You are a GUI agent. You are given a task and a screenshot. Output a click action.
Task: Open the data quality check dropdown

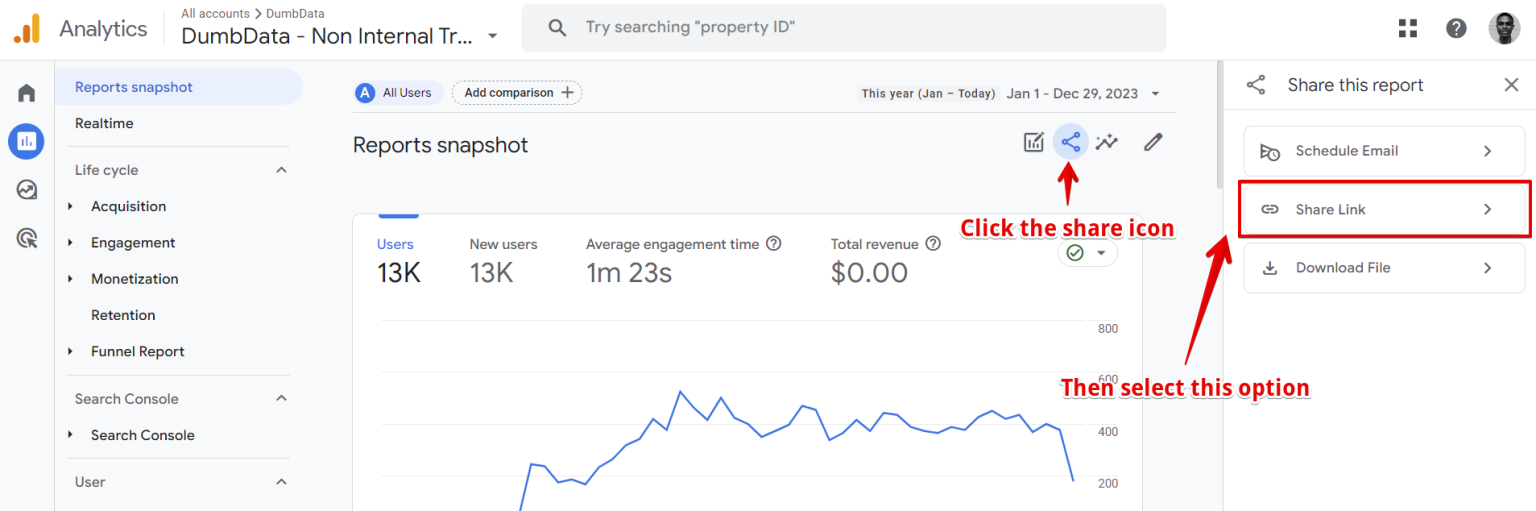click(1088, 253)
